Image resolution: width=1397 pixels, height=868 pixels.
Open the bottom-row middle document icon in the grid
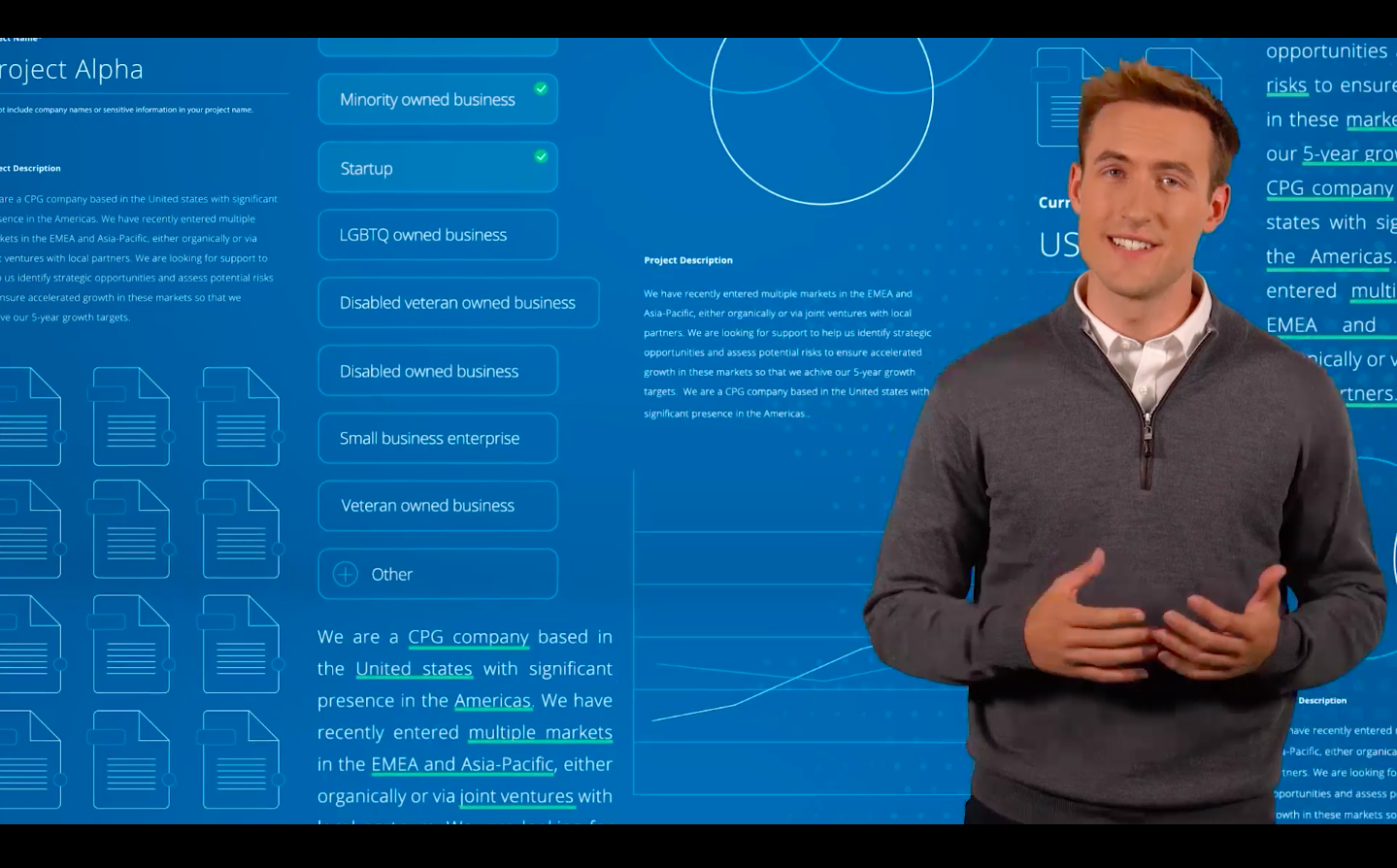click(x=132, y=759)
